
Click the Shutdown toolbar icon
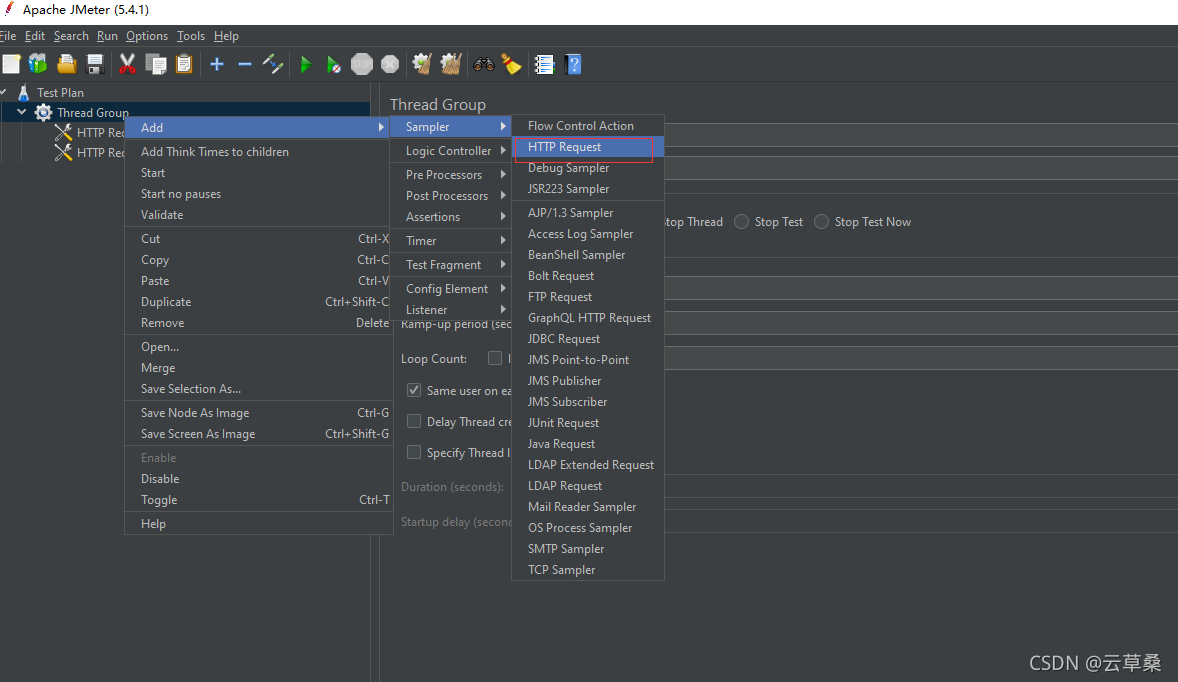click(390, 65)
